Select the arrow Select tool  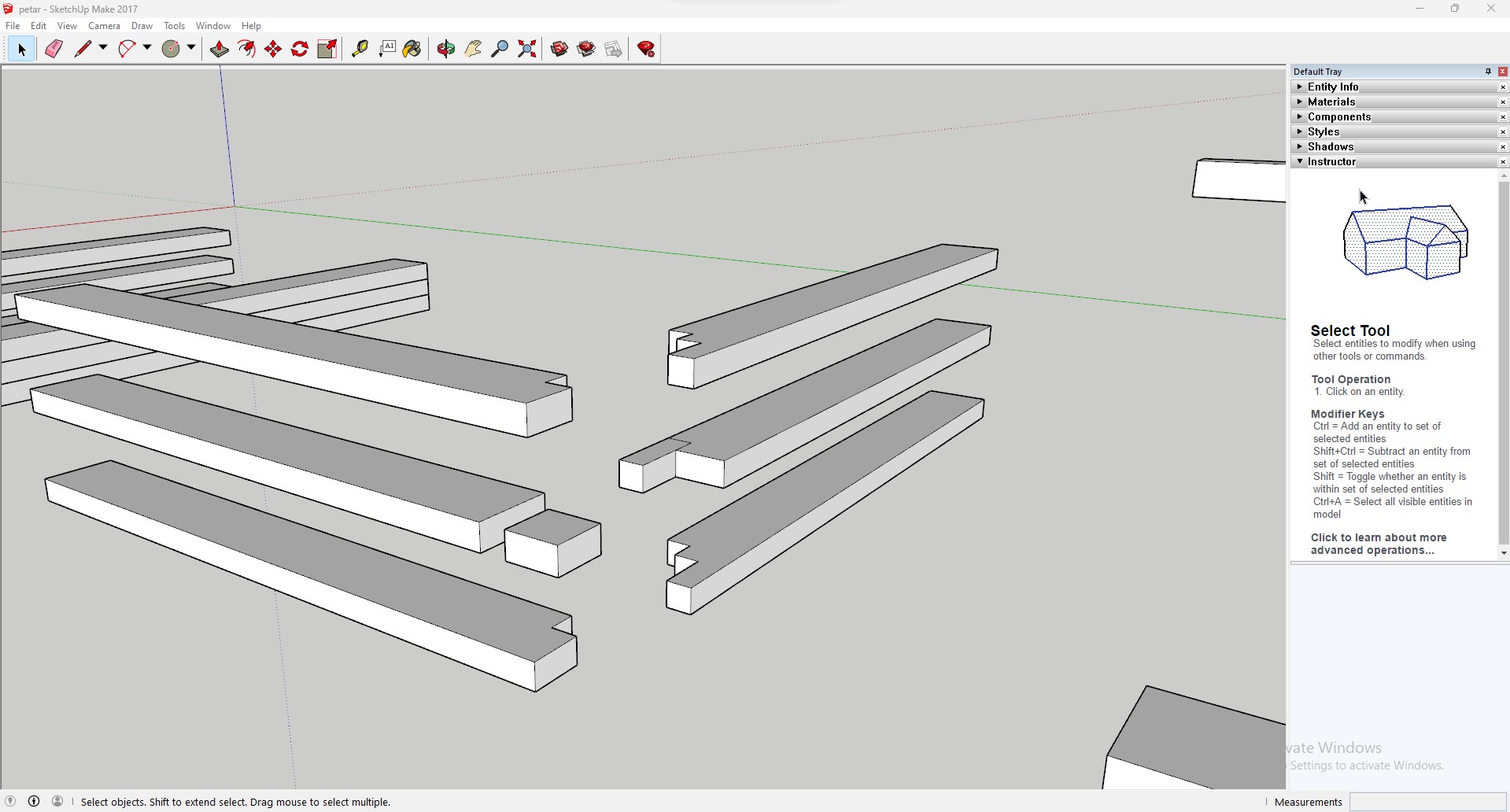(21, 50)
